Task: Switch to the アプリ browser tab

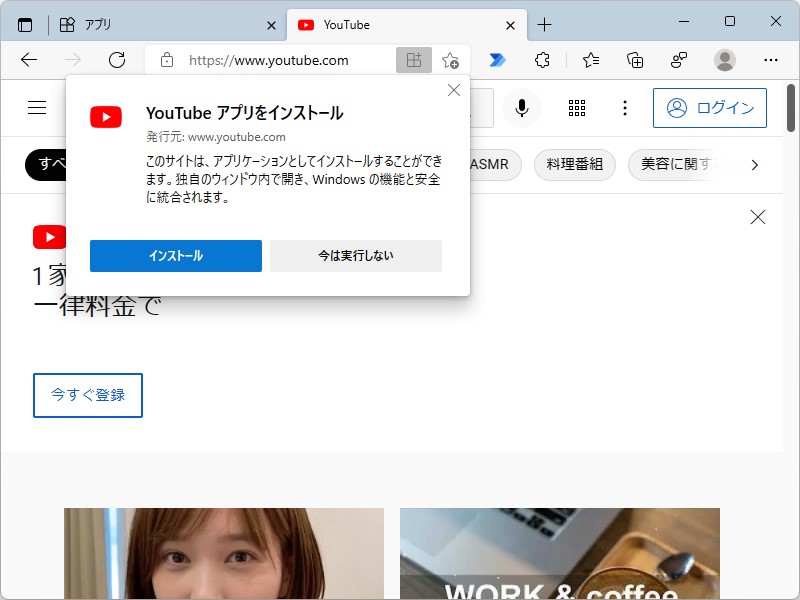Action: tap(150, 24)
